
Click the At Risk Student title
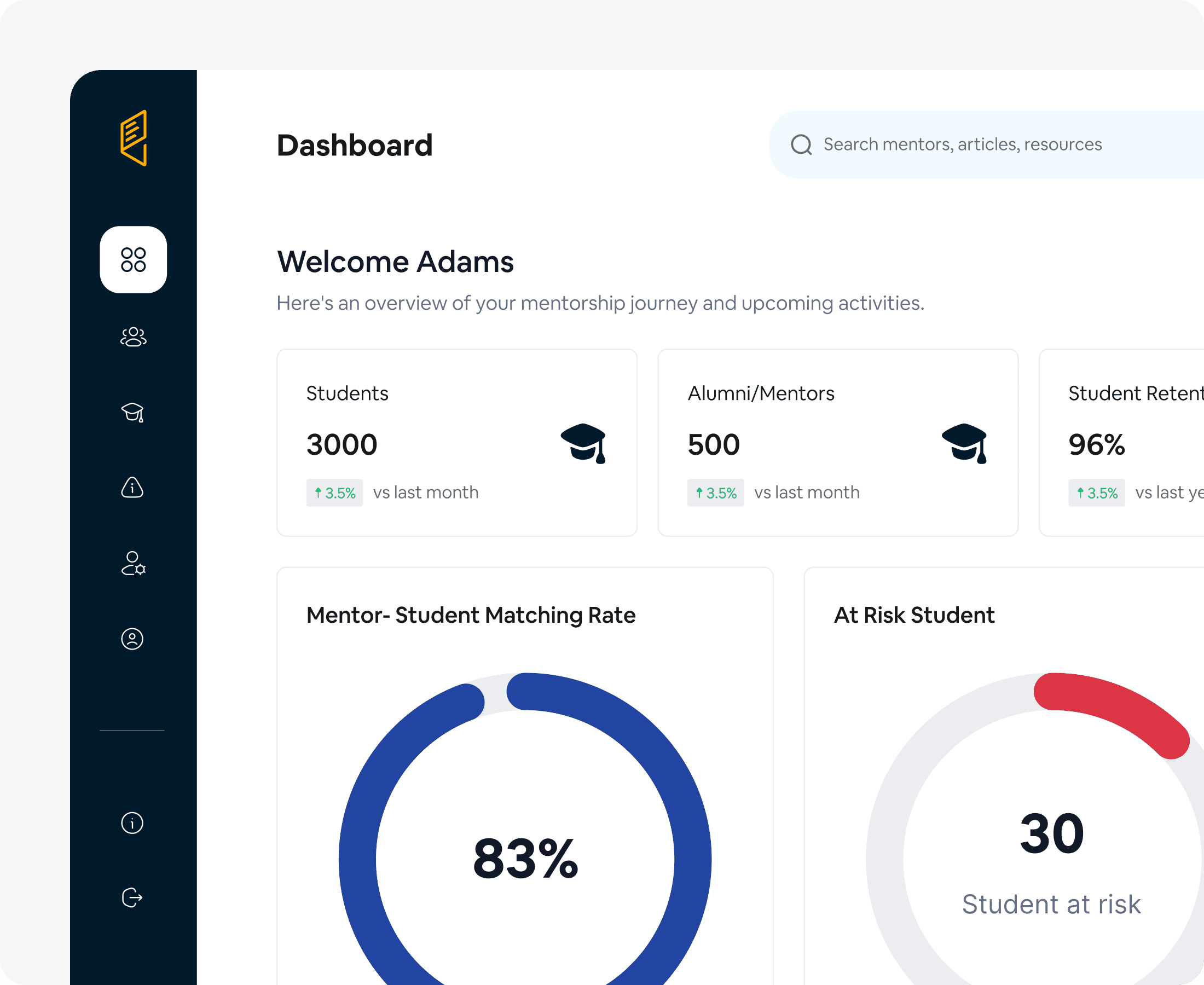pos(914,615)
